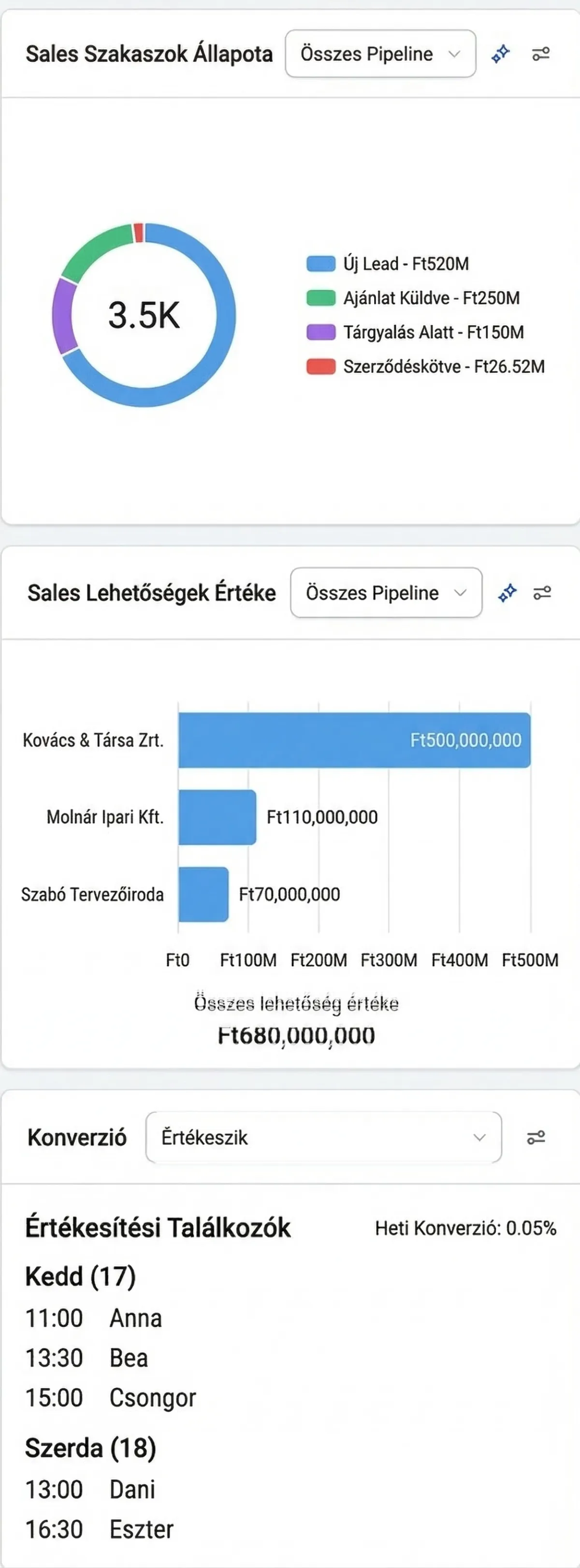Click sparkle AI icon in Sales Lehetőségek header
This screenshot has height=1568, width=580.
coord(507,592)
